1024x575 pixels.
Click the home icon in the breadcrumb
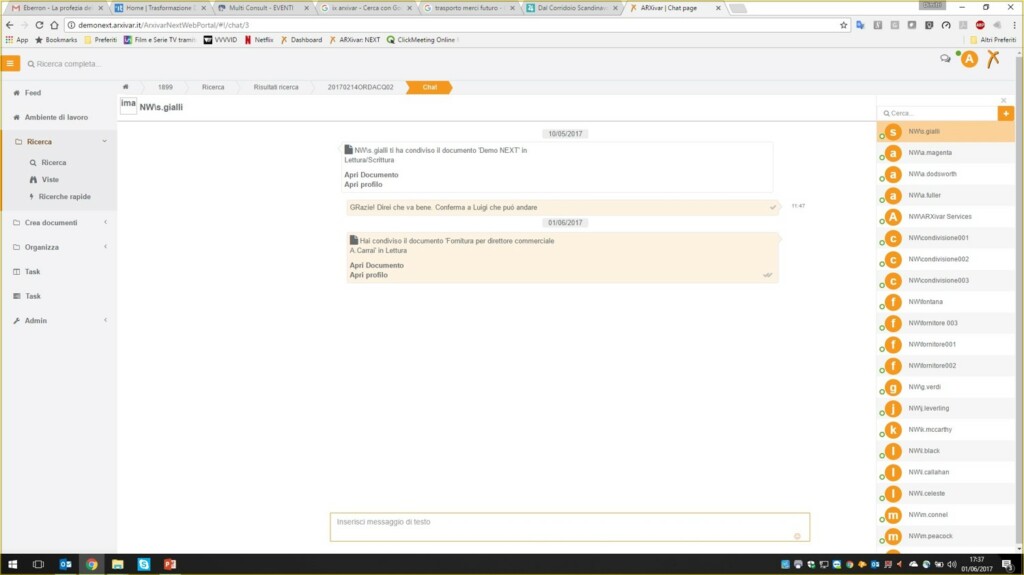click(x=126, y=87)
